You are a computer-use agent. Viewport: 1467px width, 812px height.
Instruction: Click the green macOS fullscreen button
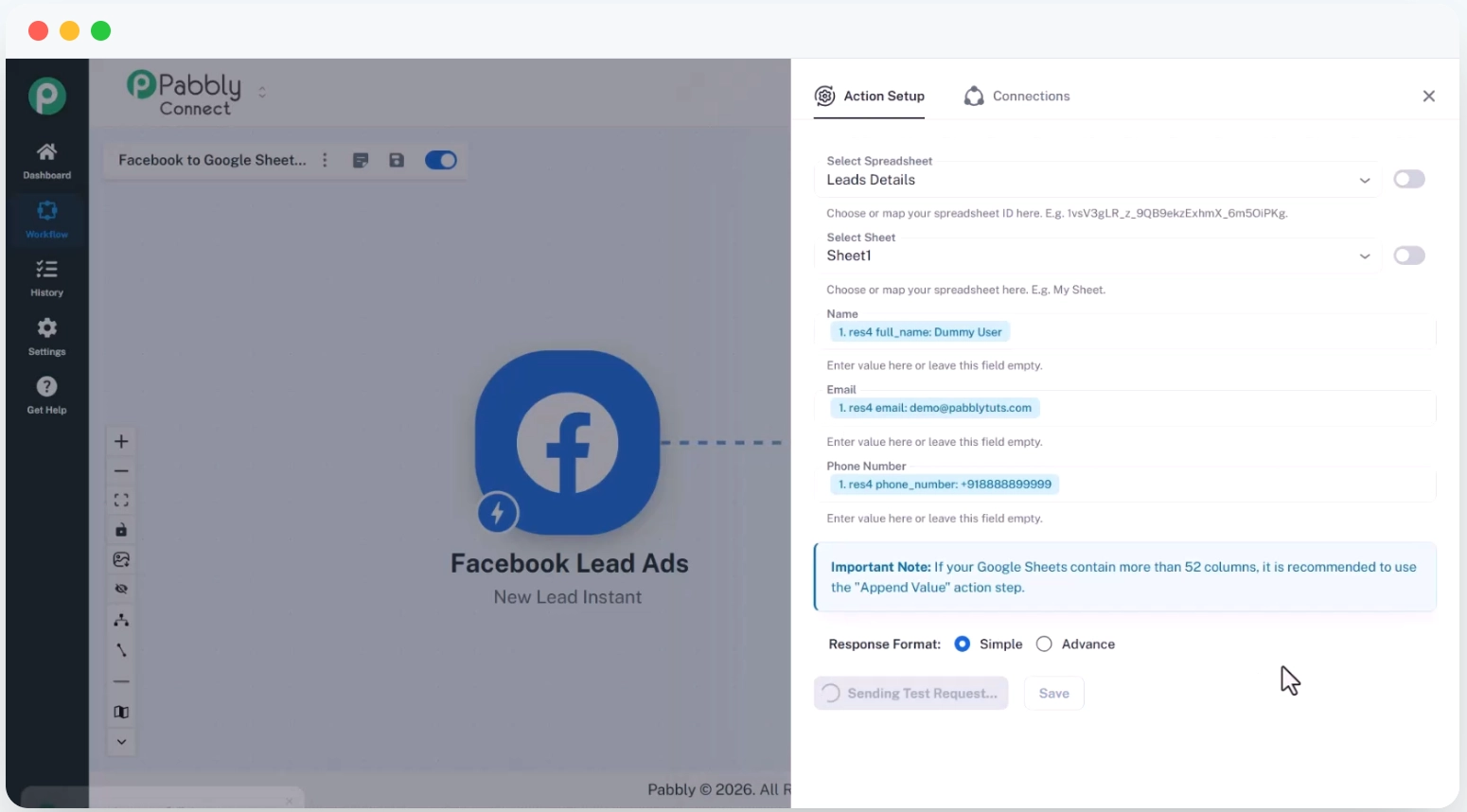(x=101, y=31)
